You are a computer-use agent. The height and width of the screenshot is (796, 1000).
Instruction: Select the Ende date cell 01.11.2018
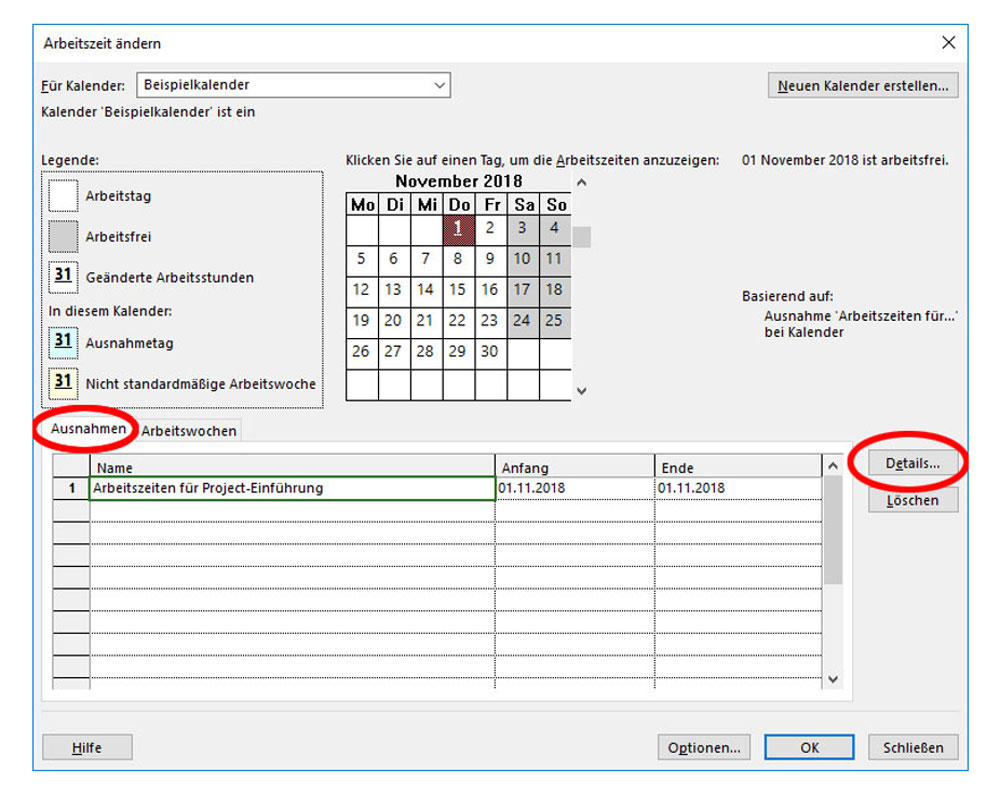click(737, 488)
